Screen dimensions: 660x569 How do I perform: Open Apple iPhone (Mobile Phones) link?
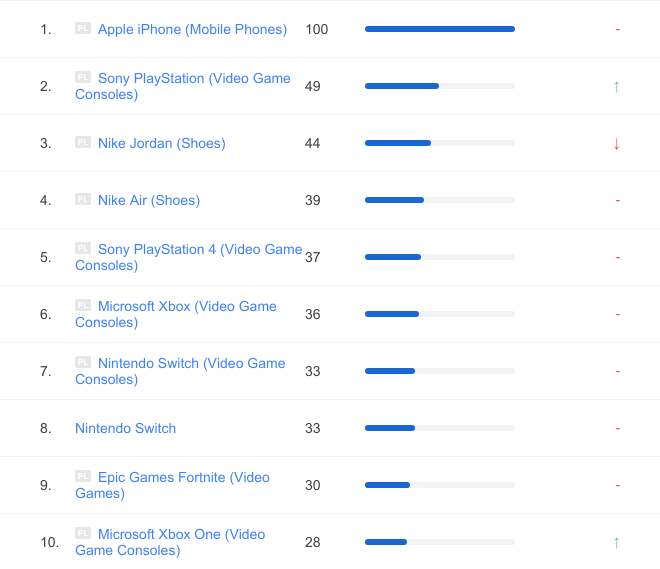[192, 29]
